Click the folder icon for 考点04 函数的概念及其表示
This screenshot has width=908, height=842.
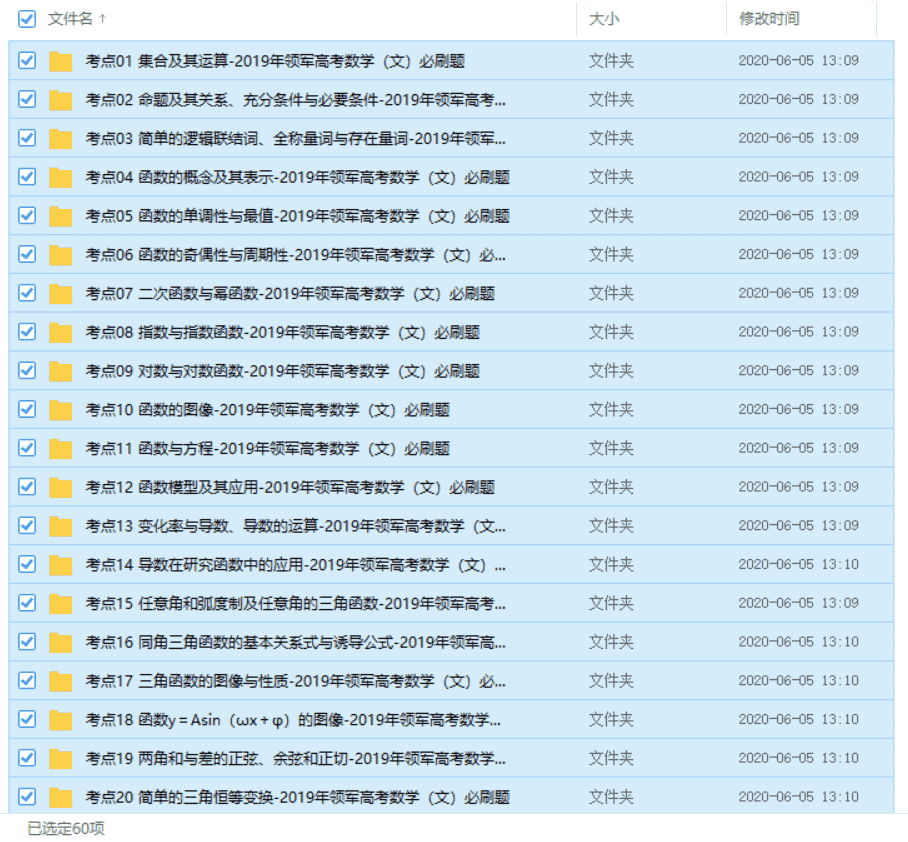tap(61, 178)
